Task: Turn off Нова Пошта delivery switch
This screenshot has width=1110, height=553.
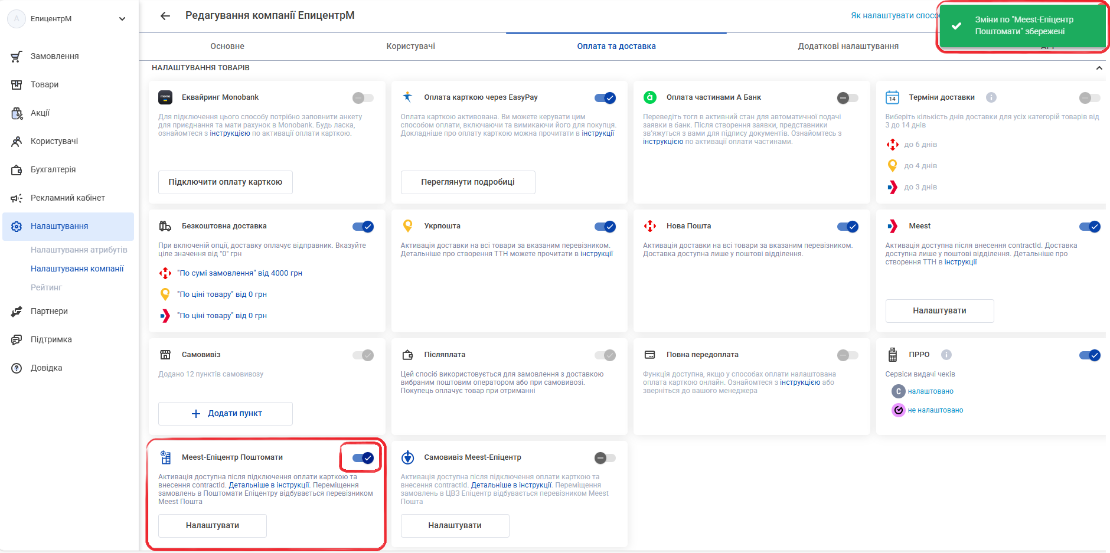Action: point(847,227)
